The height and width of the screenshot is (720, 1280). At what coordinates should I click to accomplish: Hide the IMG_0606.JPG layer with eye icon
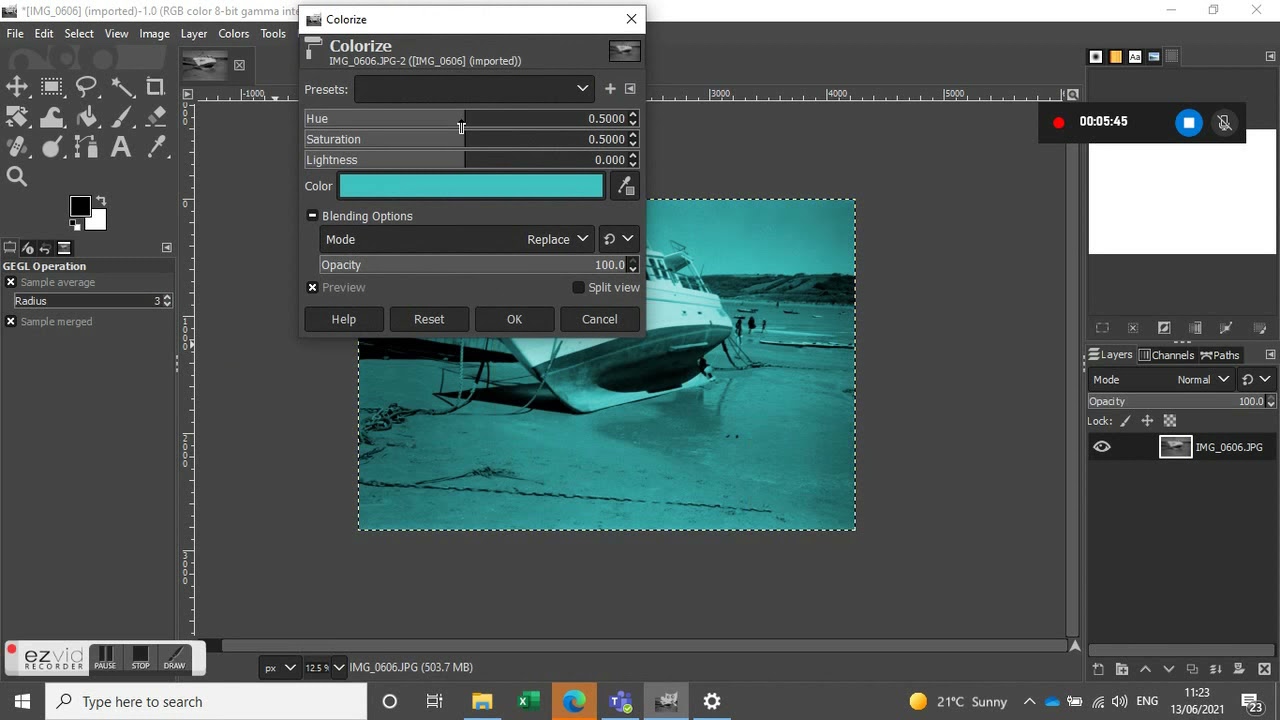[1102, 447]
